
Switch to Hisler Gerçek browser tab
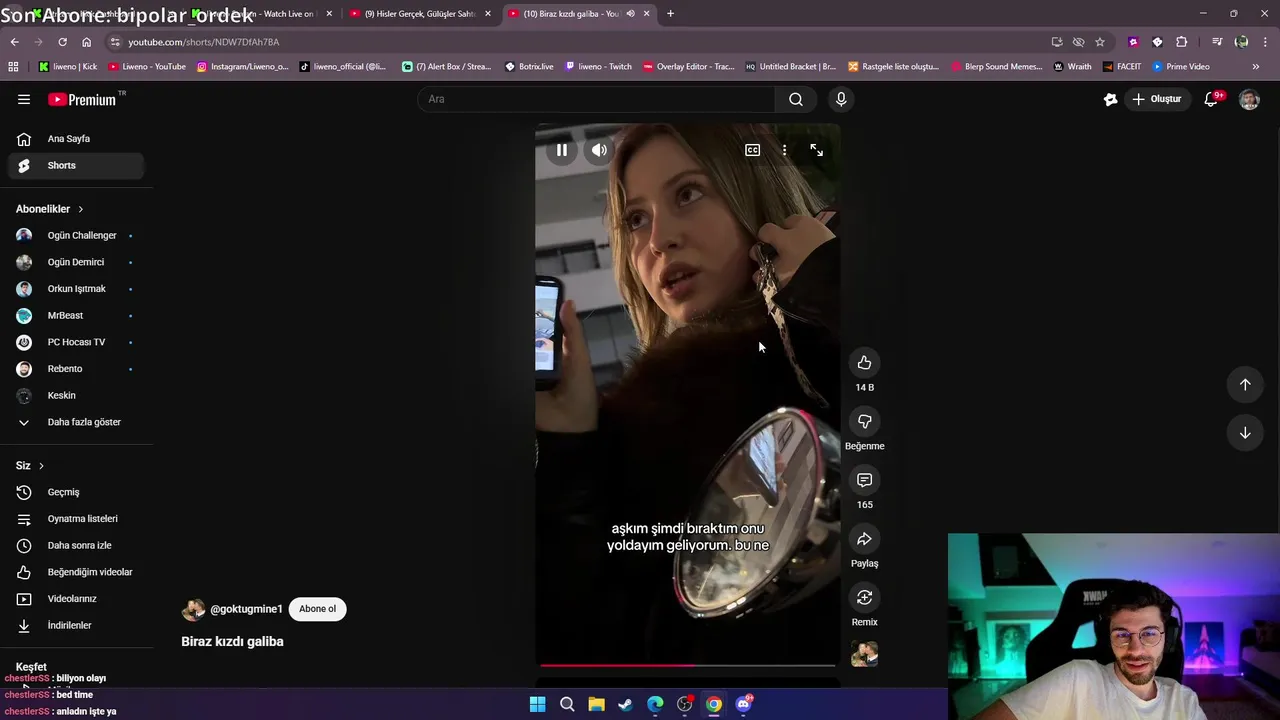[x=420, y=14]
